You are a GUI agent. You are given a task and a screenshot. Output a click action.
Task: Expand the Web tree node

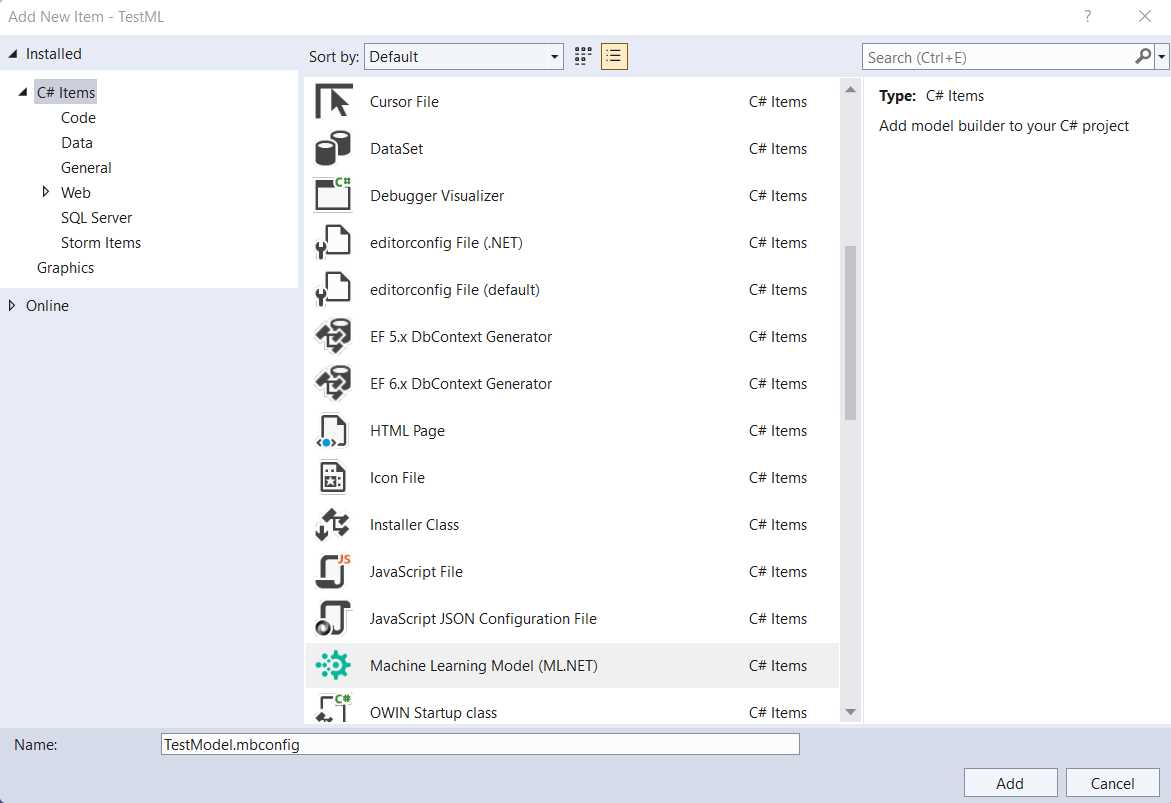[x=46, y=192]
